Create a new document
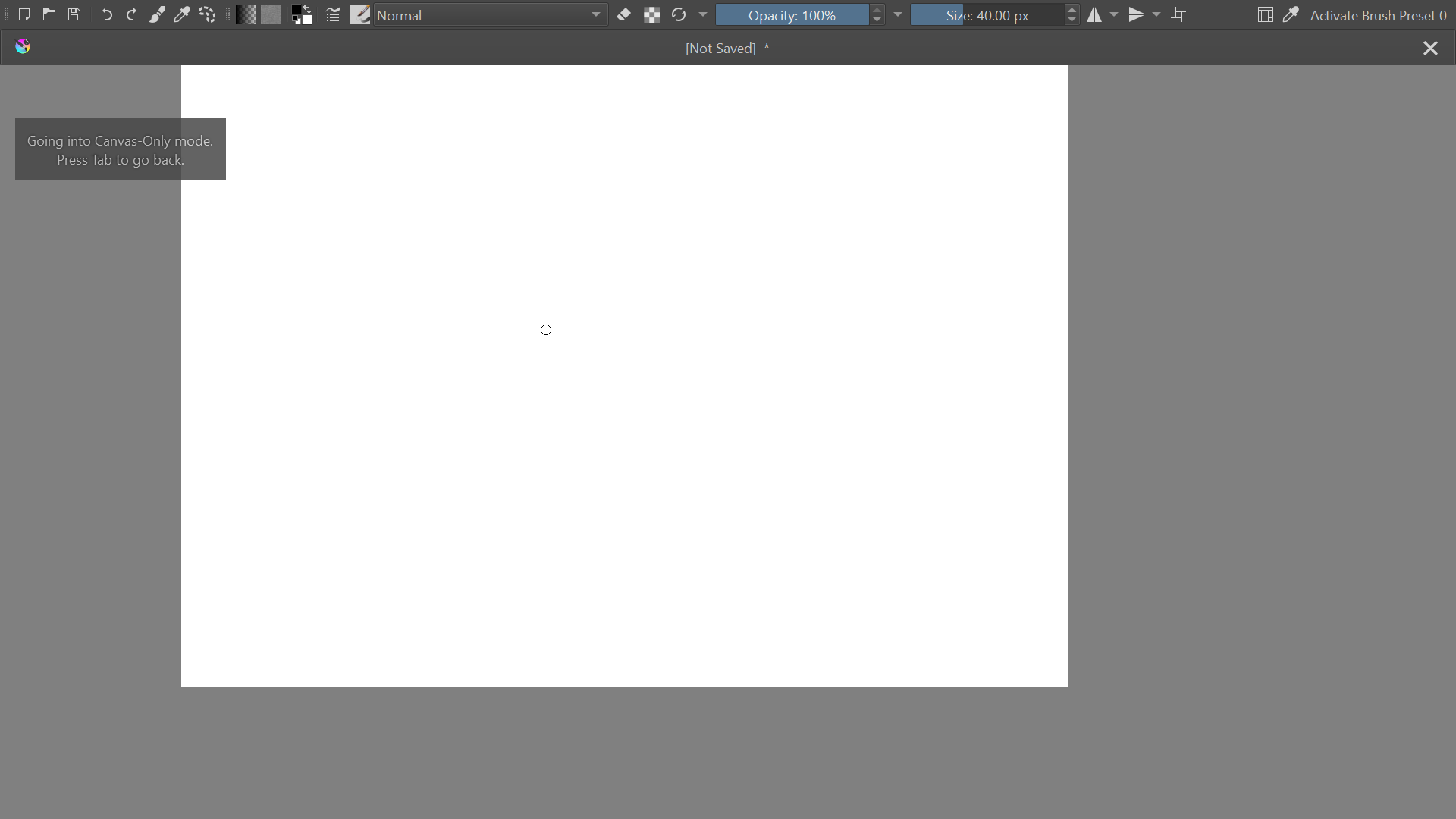The width and height of the screenshot is (1456, 819). pos(24,15)
